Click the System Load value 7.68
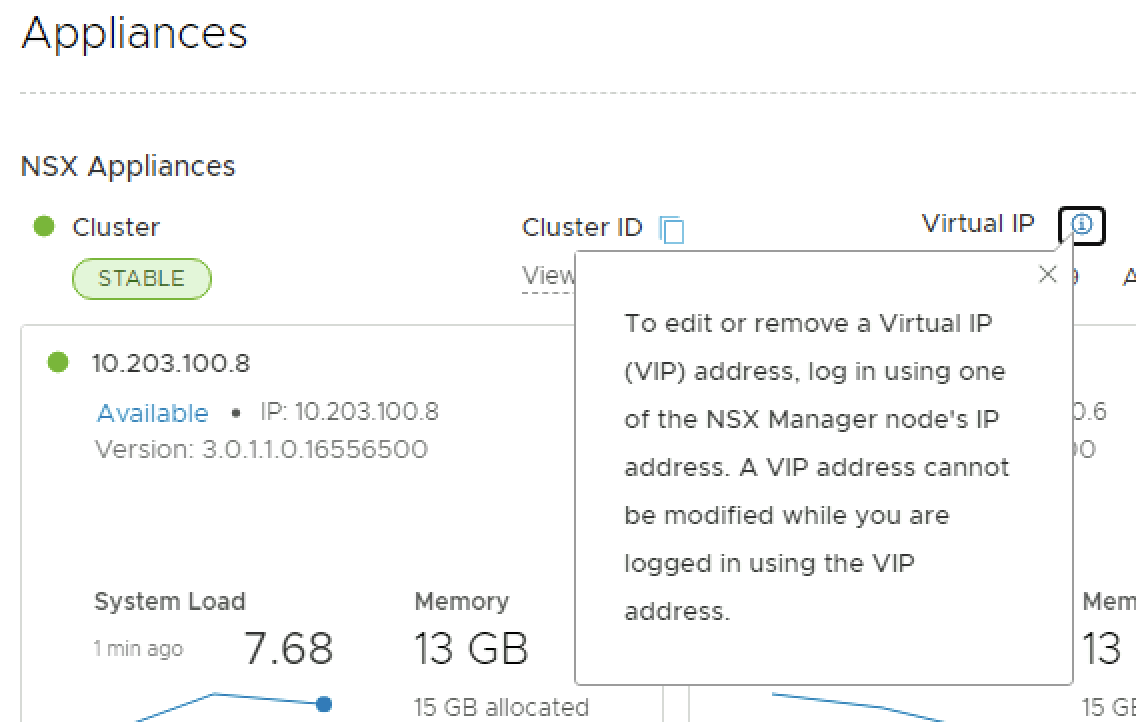The width and height of the screenshot is (1136, 722). tap(288, 650)
